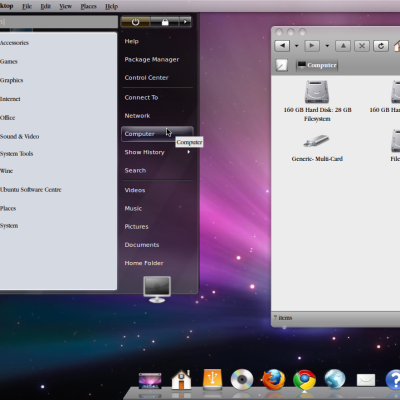Click desktop wallpaper icon in dock
This screenshot has height=400, width=400.
(x=150, y=380)
